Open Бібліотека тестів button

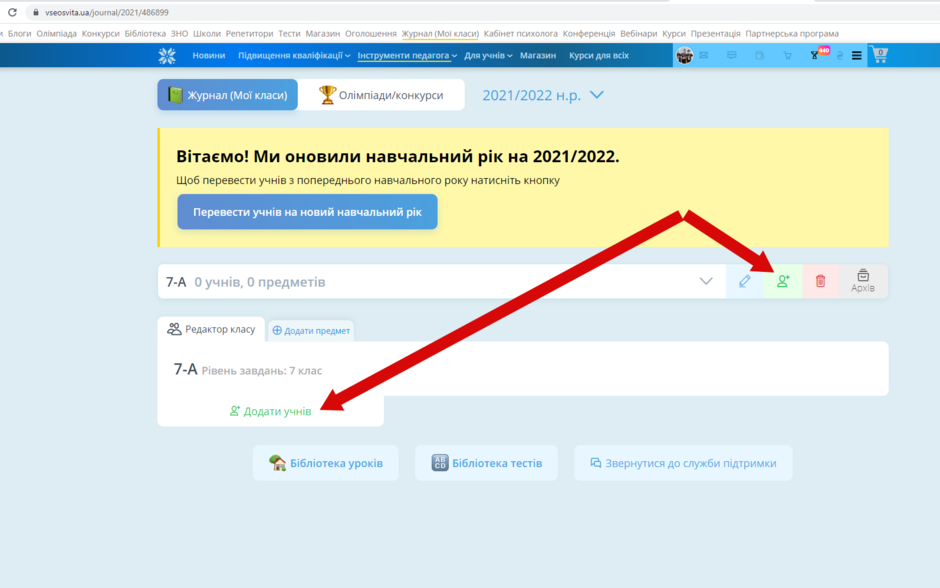point(486,463)
